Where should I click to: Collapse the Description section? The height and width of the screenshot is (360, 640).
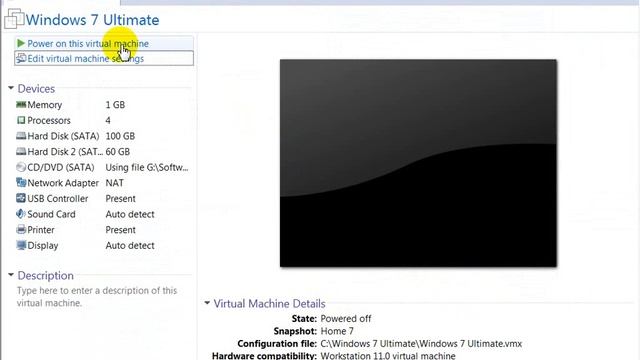click(11, 275)
